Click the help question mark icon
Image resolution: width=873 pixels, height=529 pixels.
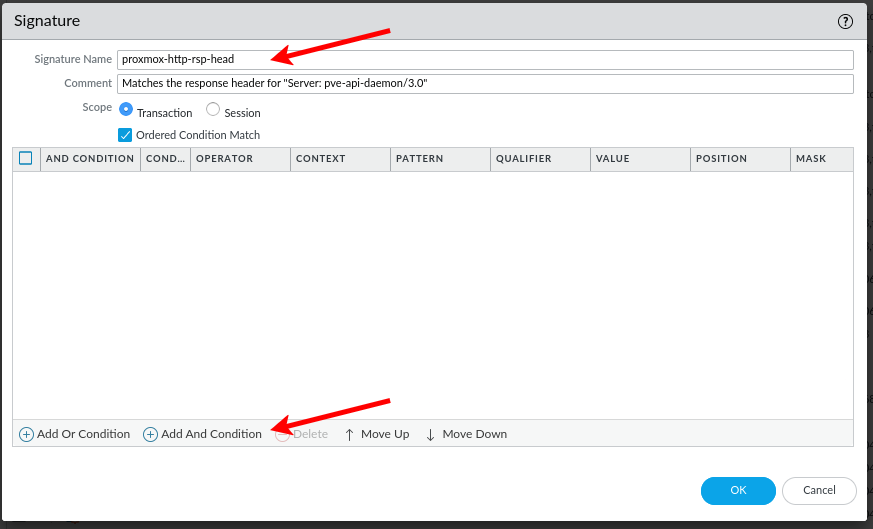pos(845,20)
